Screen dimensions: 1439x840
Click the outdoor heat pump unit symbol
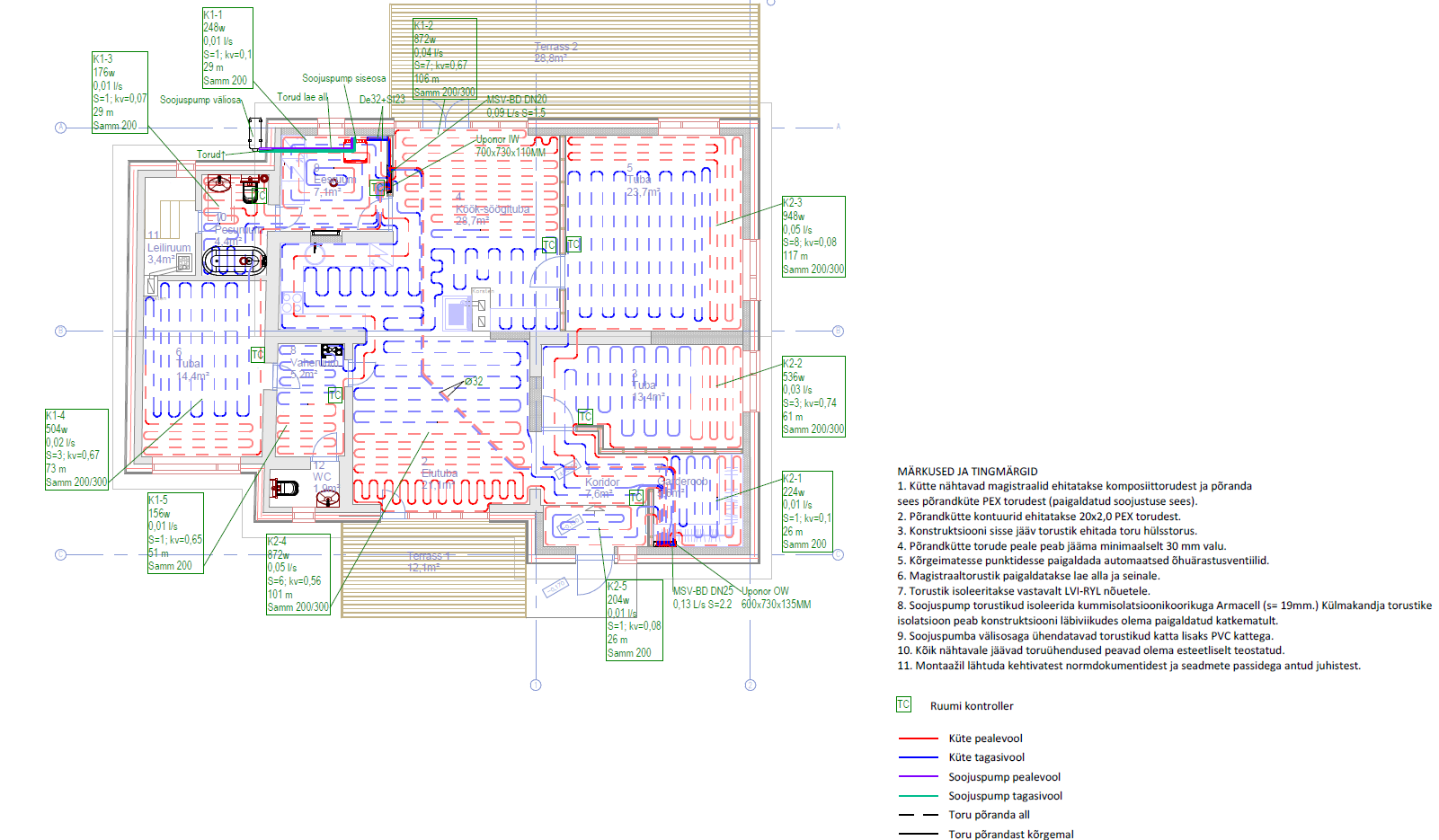click(255, 133)
